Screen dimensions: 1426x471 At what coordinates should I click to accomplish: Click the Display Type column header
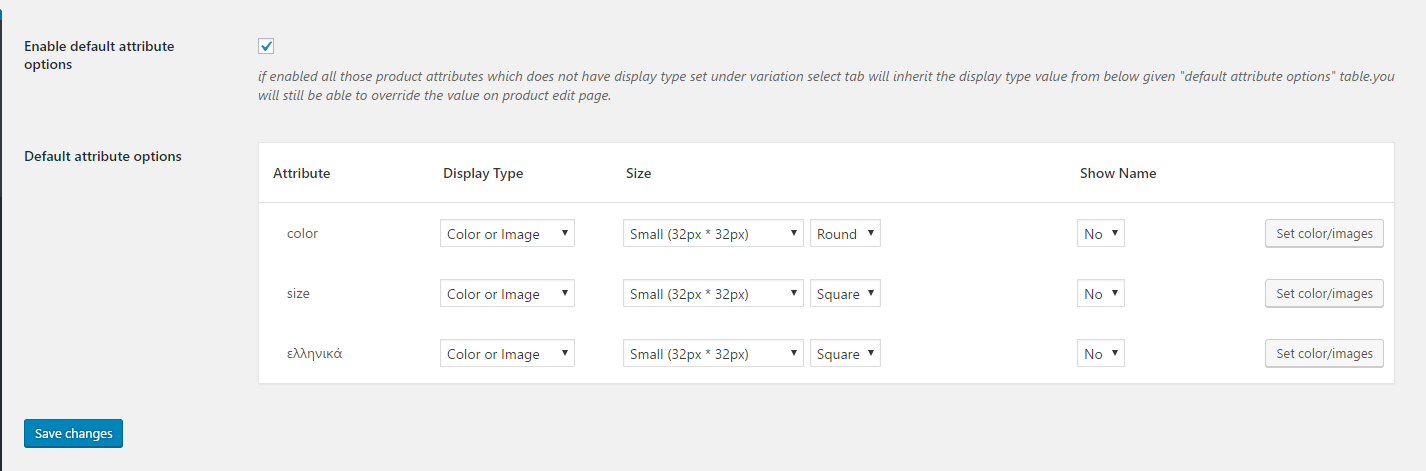[x=483, y=173]
